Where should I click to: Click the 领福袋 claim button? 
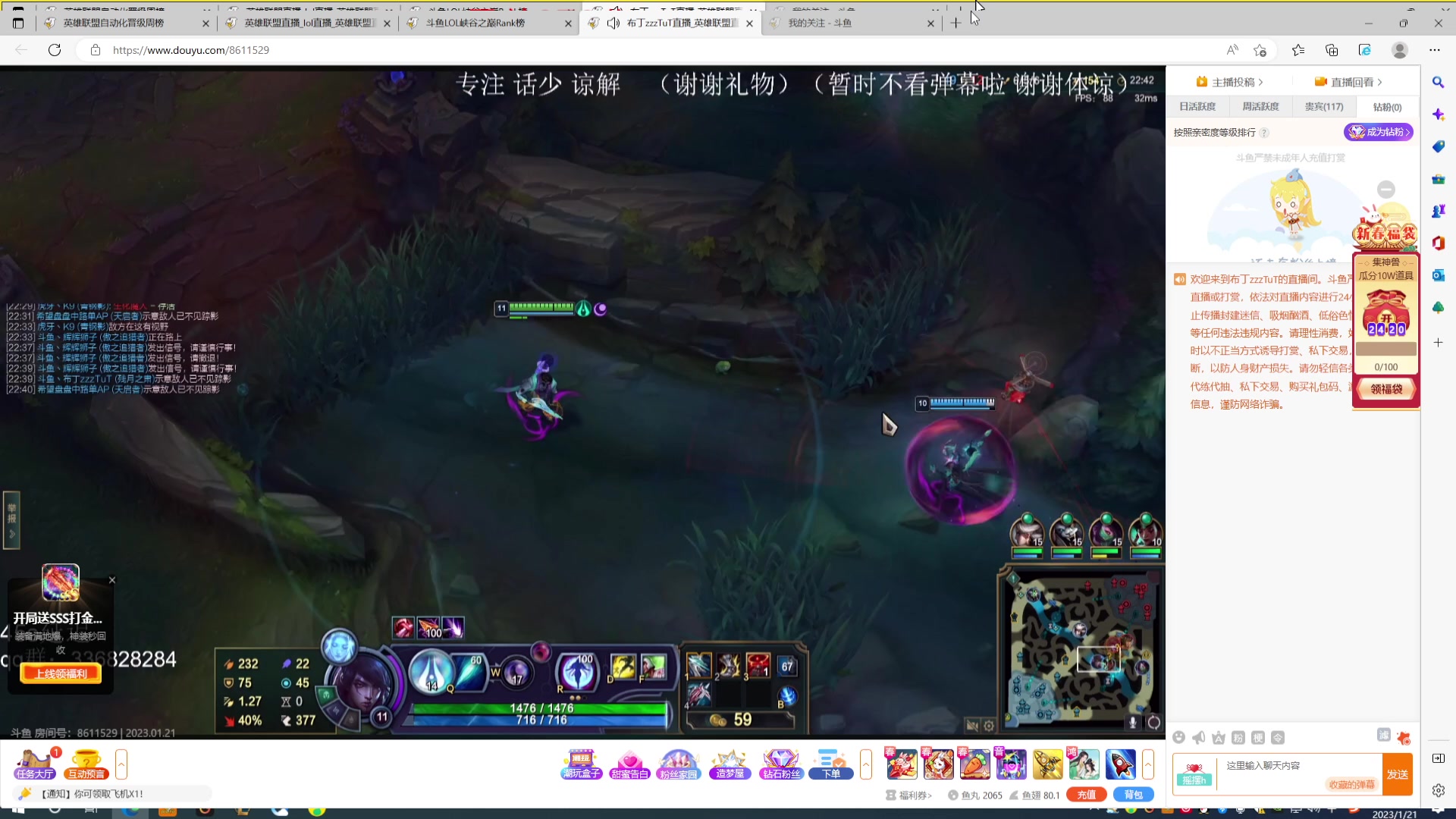tap(1386, 389)
